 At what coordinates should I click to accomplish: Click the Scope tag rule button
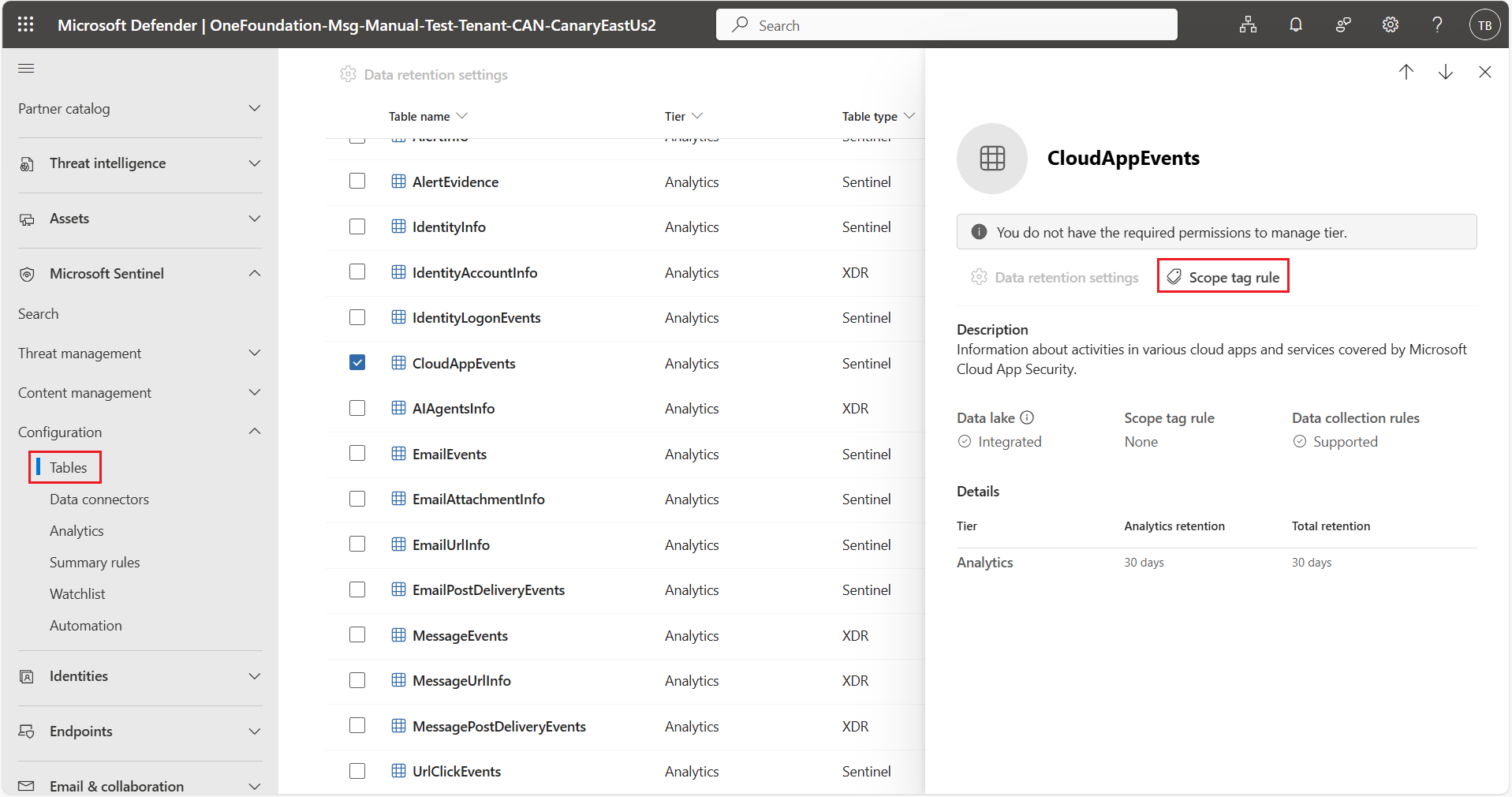tap(1223, 277)
